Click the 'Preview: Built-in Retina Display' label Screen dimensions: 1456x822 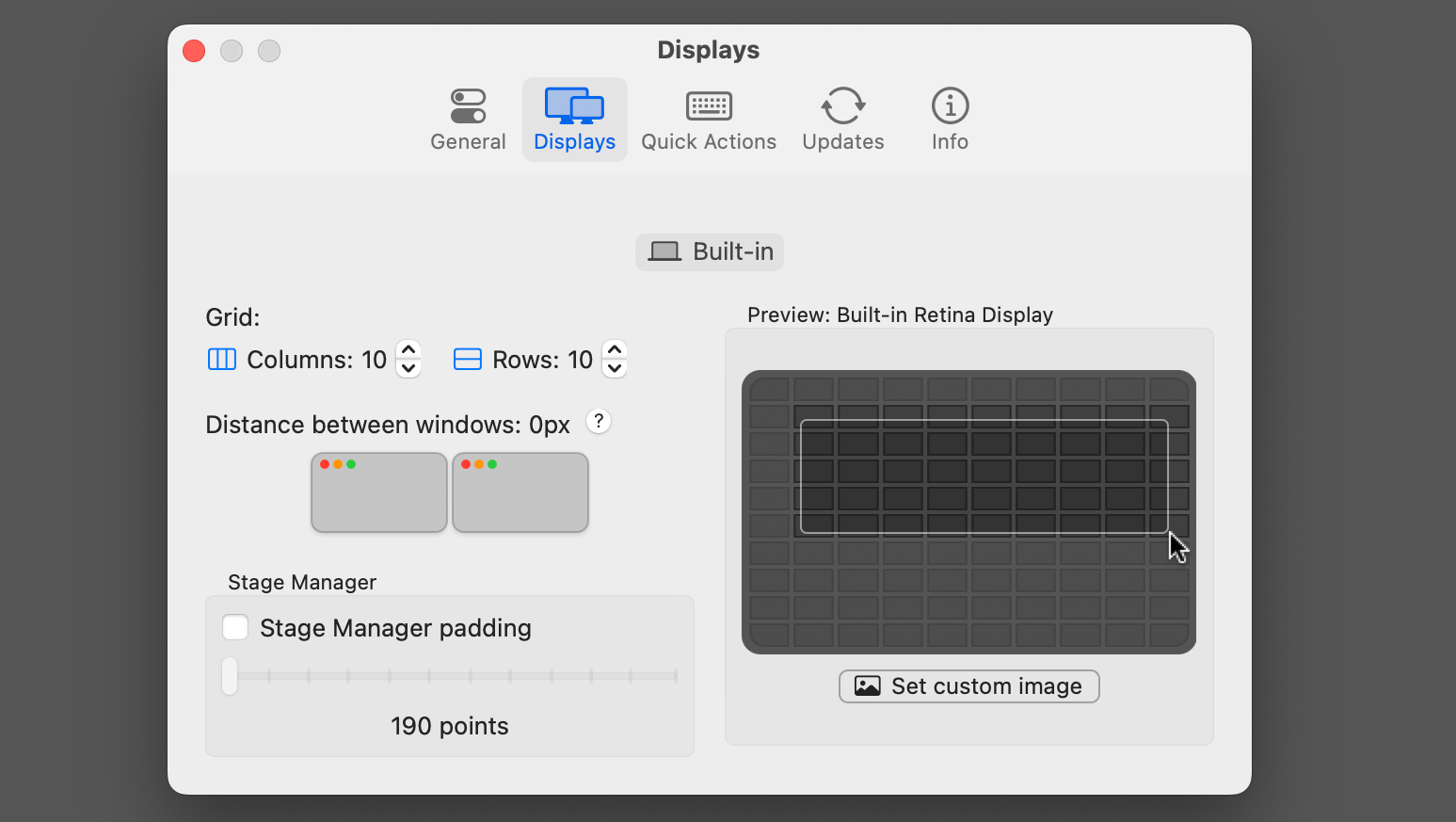pos(900,314)
